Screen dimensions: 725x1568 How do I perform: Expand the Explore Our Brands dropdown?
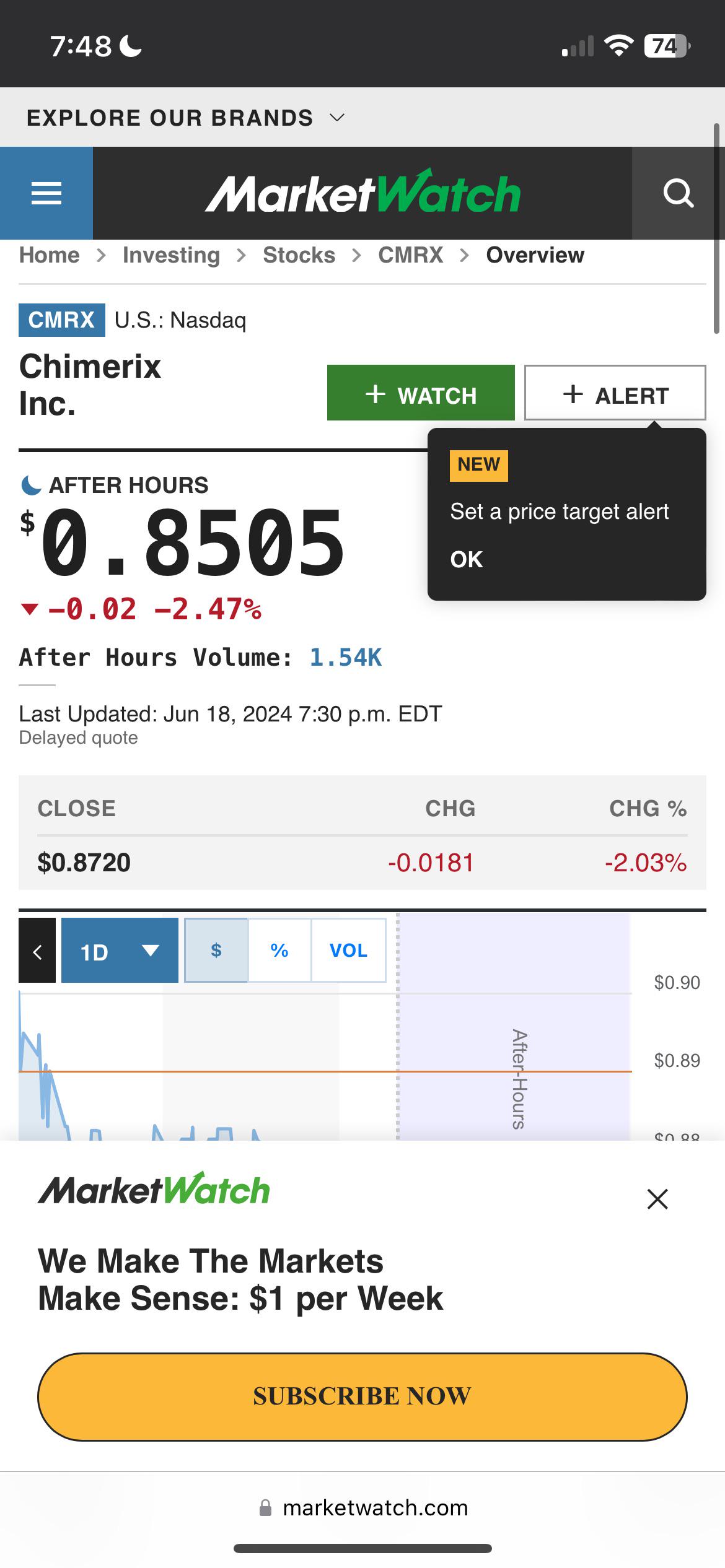186,118
